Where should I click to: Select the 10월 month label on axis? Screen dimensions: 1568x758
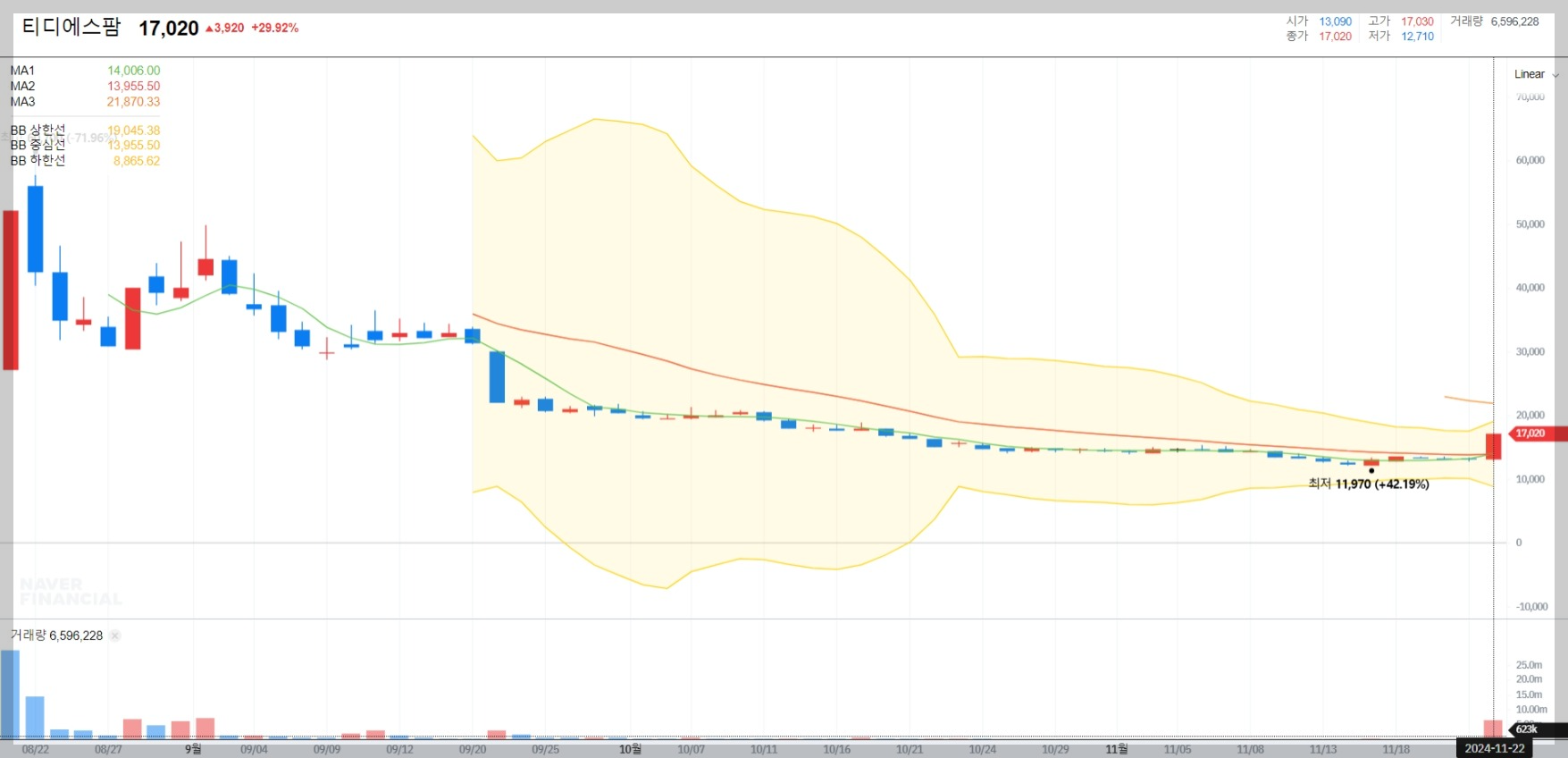(x=631, y=749)
